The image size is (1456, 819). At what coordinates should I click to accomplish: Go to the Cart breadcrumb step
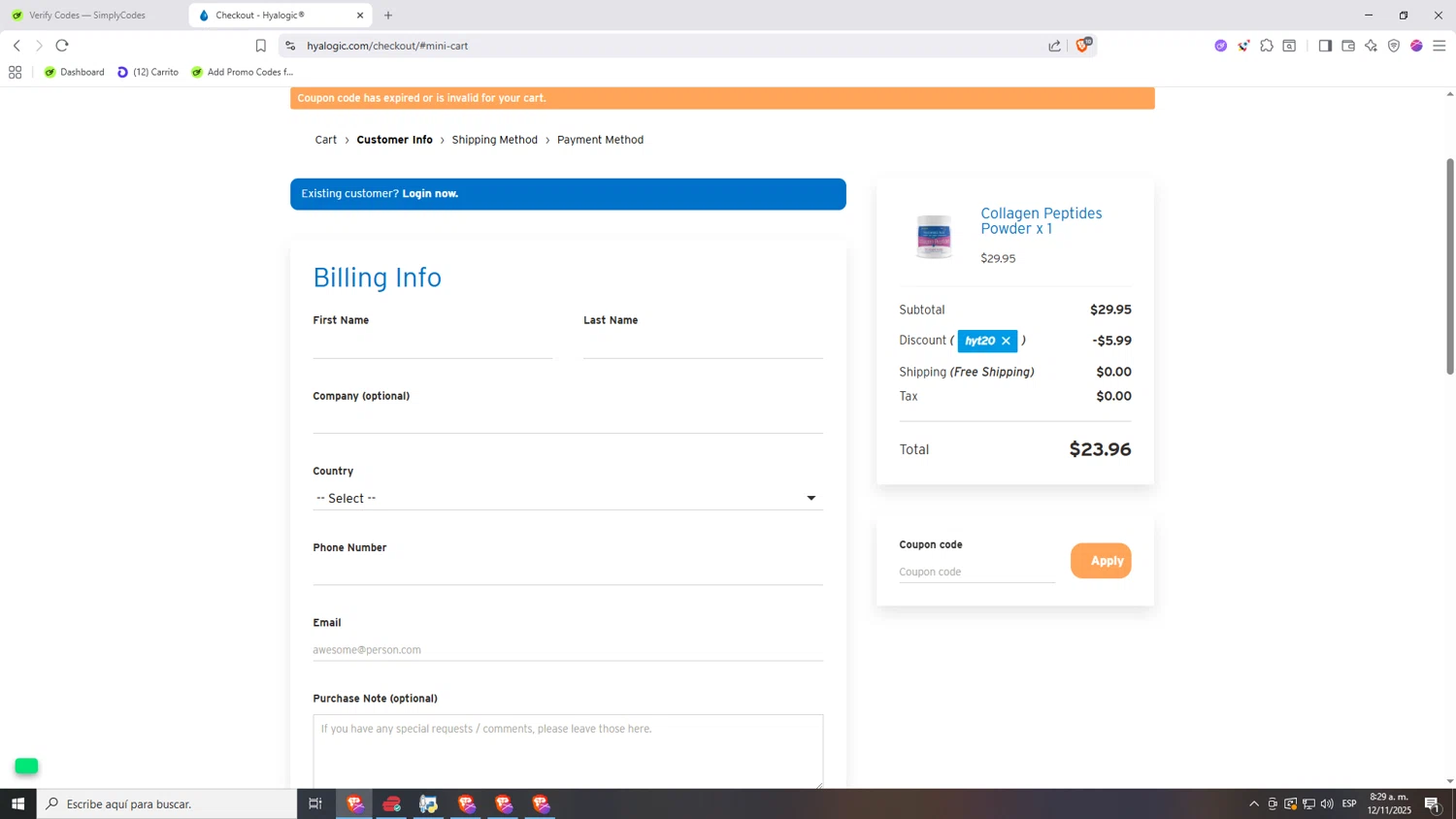point(326,140)
